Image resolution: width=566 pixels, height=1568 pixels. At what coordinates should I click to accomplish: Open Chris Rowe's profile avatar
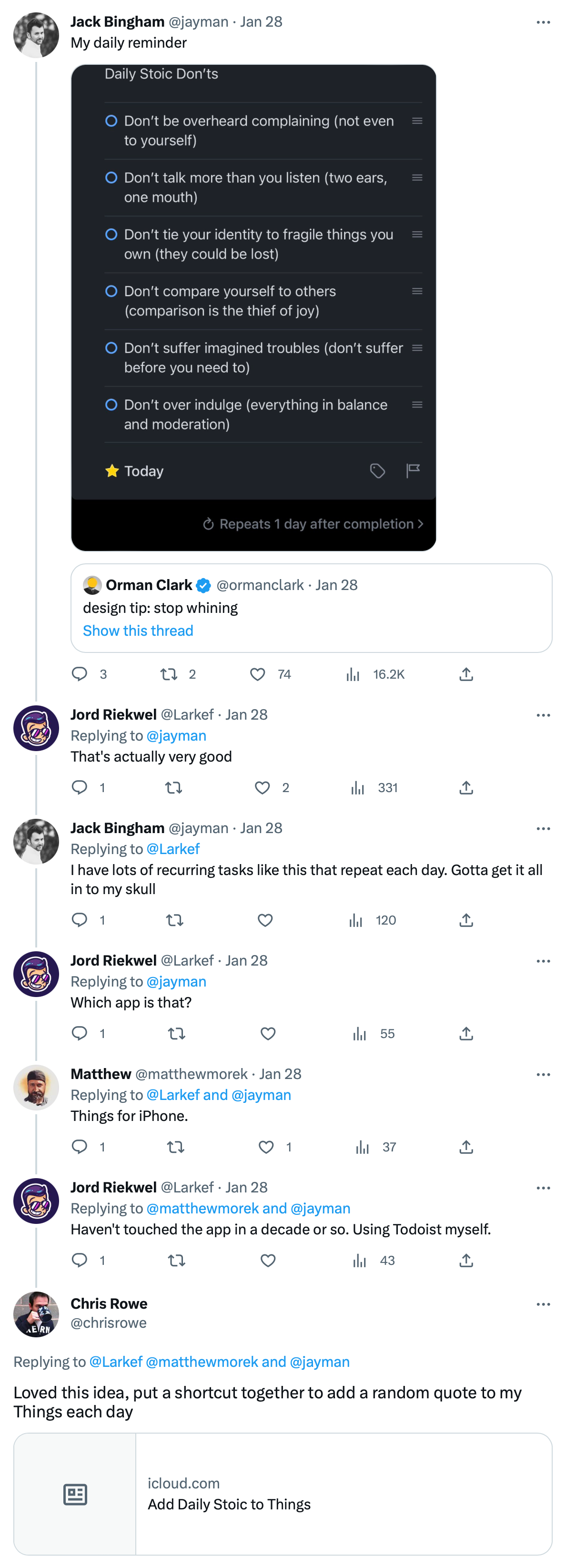pos(36,1314)
